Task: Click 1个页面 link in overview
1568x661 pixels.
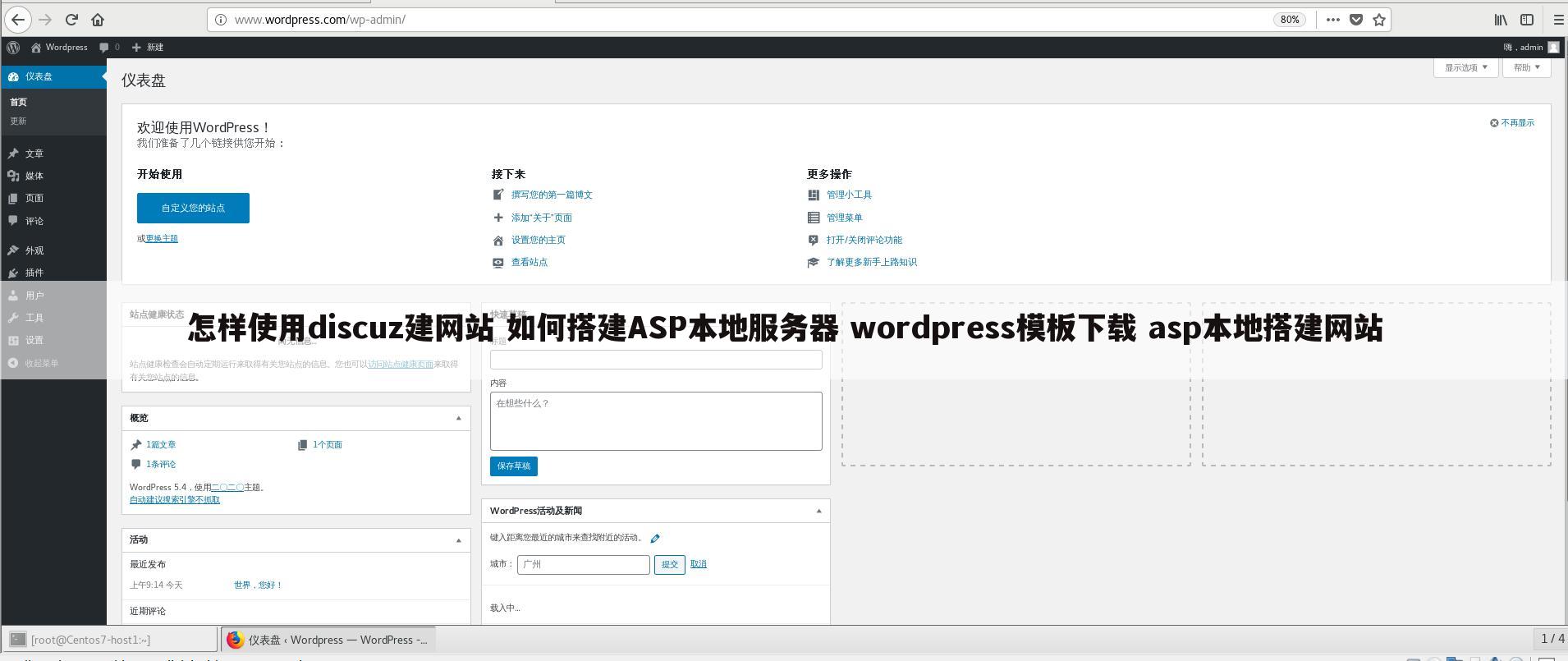Action: click(x=328, y=445)
